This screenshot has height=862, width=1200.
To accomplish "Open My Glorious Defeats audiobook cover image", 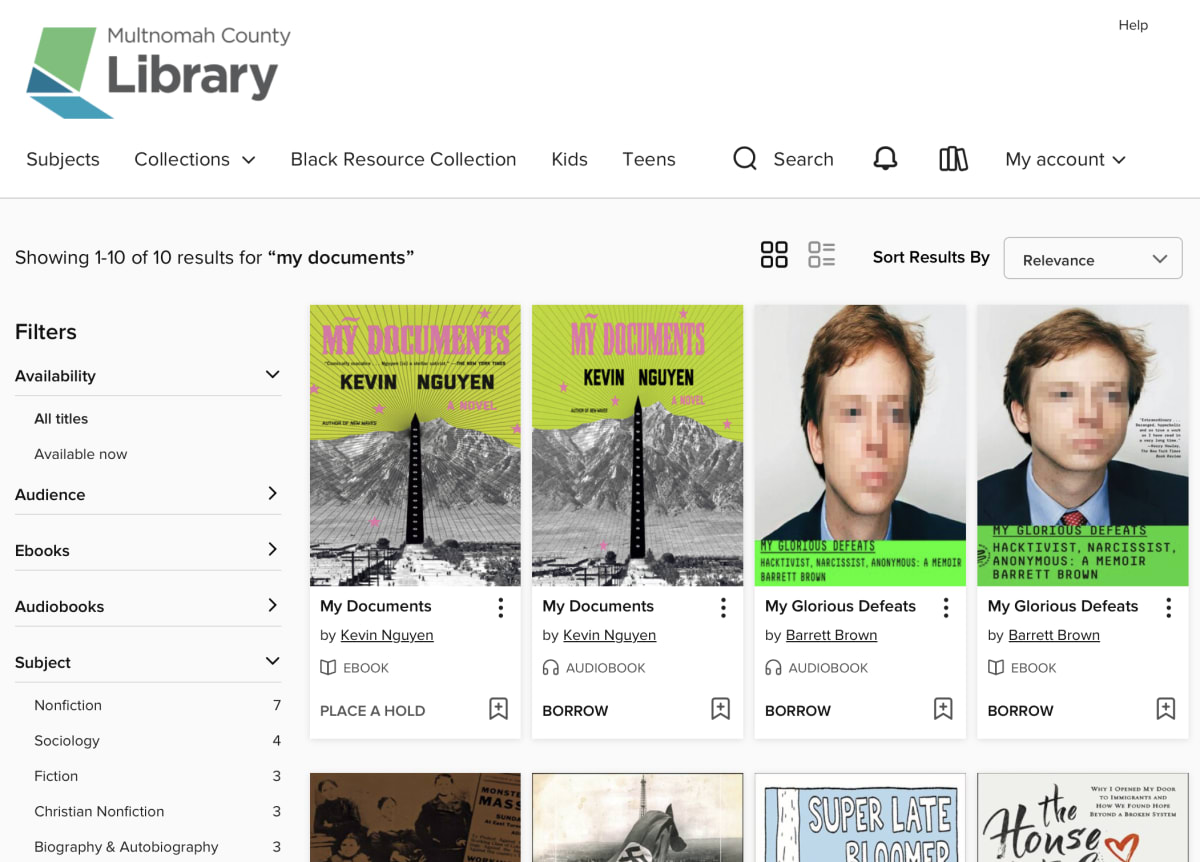I will click(860, 445).
